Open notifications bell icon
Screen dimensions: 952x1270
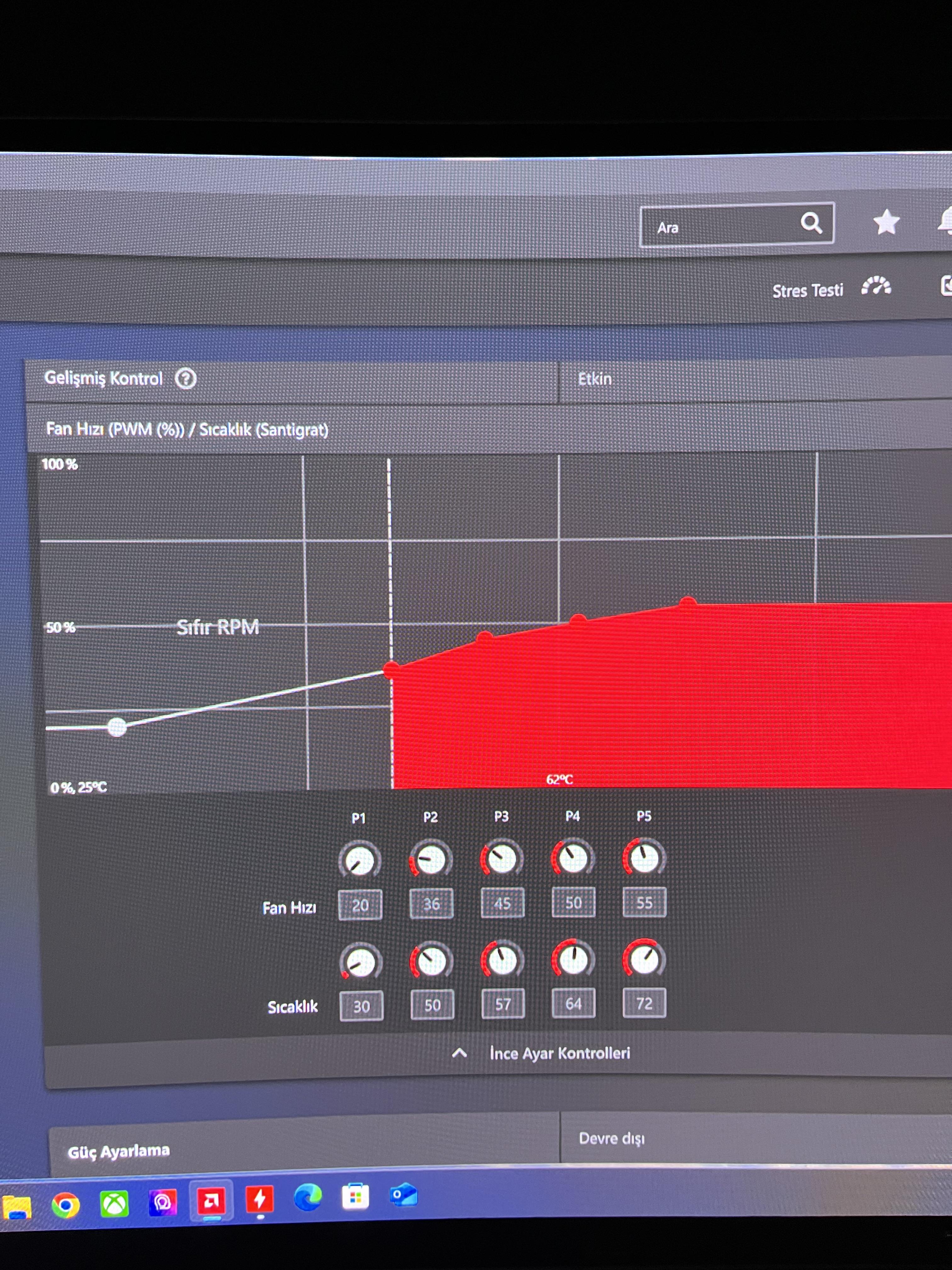[x=945, y=220]
